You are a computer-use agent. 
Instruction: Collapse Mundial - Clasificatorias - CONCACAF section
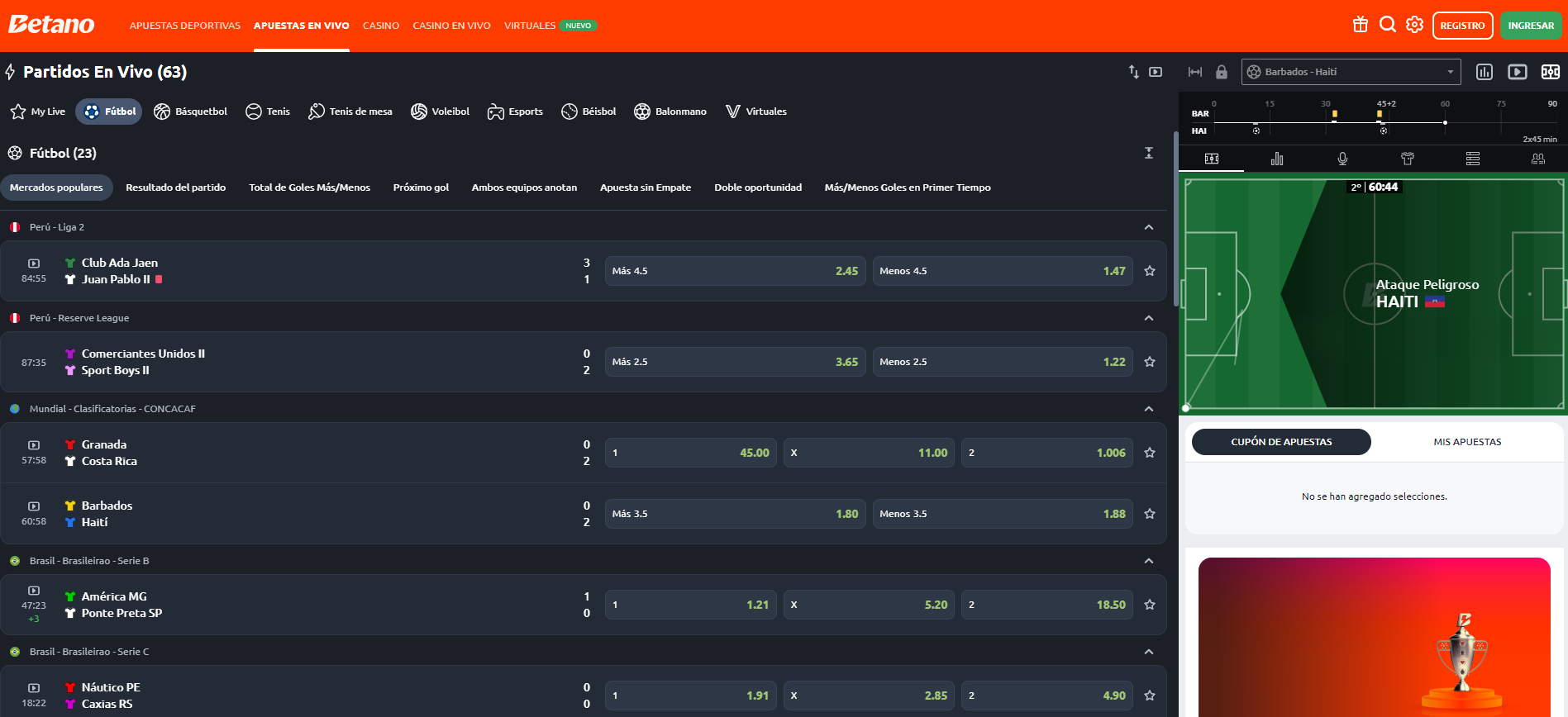1149,409
